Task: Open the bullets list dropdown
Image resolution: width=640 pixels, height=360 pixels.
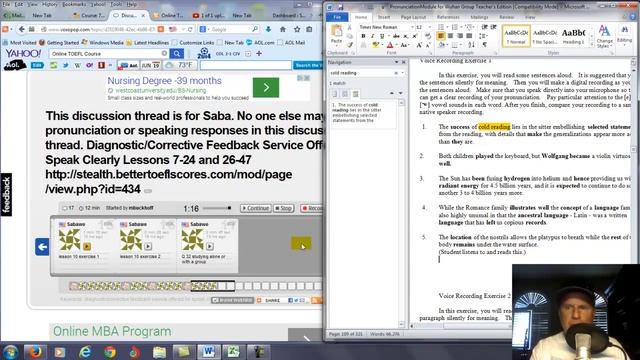Action: click(x=447, y=27)
